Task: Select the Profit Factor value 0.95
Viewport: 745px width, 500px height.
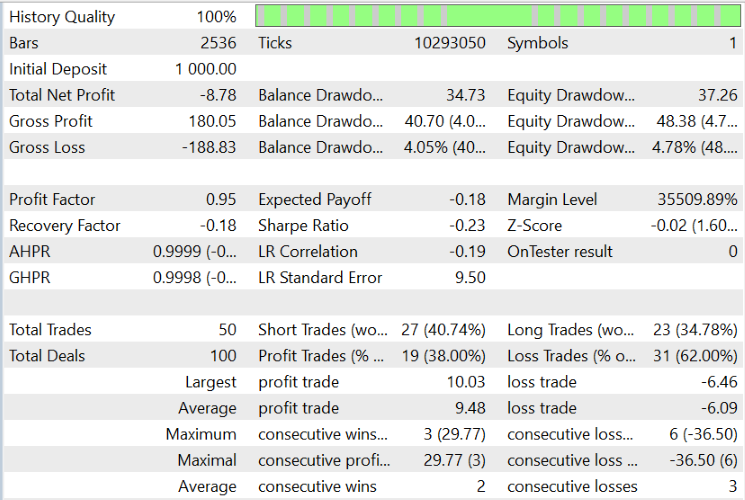Action: (x=221, y=200)
